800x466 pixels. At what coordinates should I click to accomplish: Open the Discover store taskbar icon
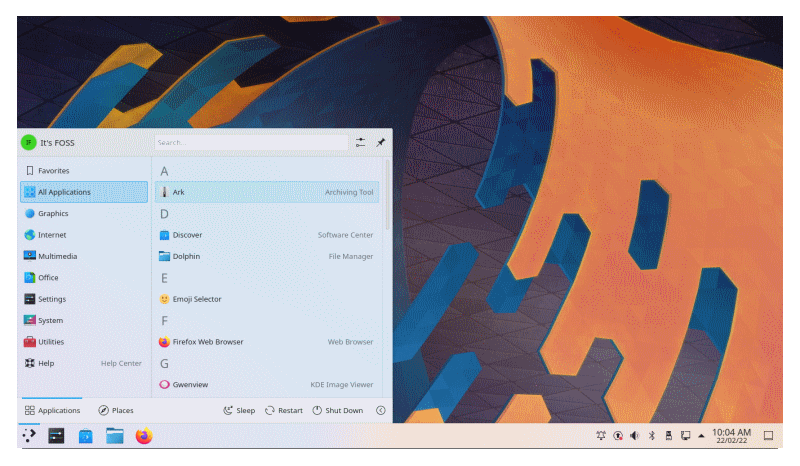coord(86,436)
